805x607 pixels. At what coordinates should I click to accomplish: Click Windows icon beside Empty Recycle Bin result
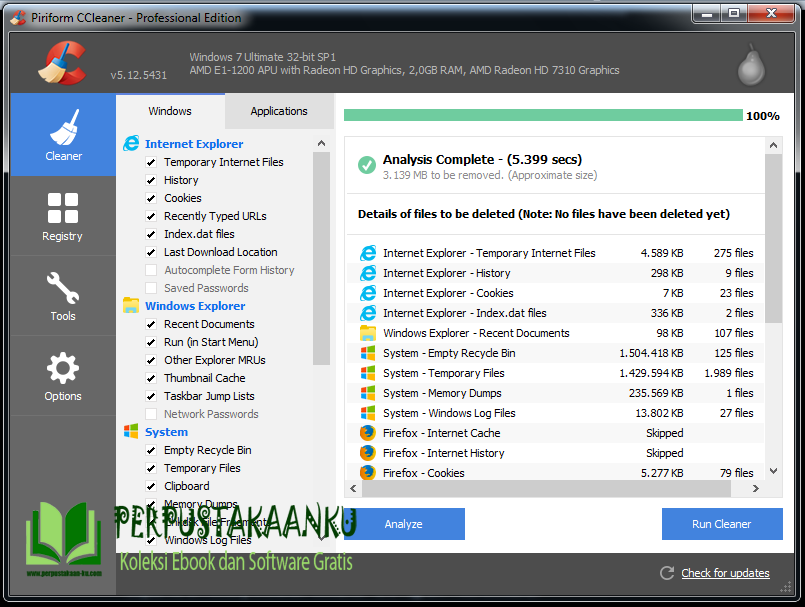coord(368,353)
